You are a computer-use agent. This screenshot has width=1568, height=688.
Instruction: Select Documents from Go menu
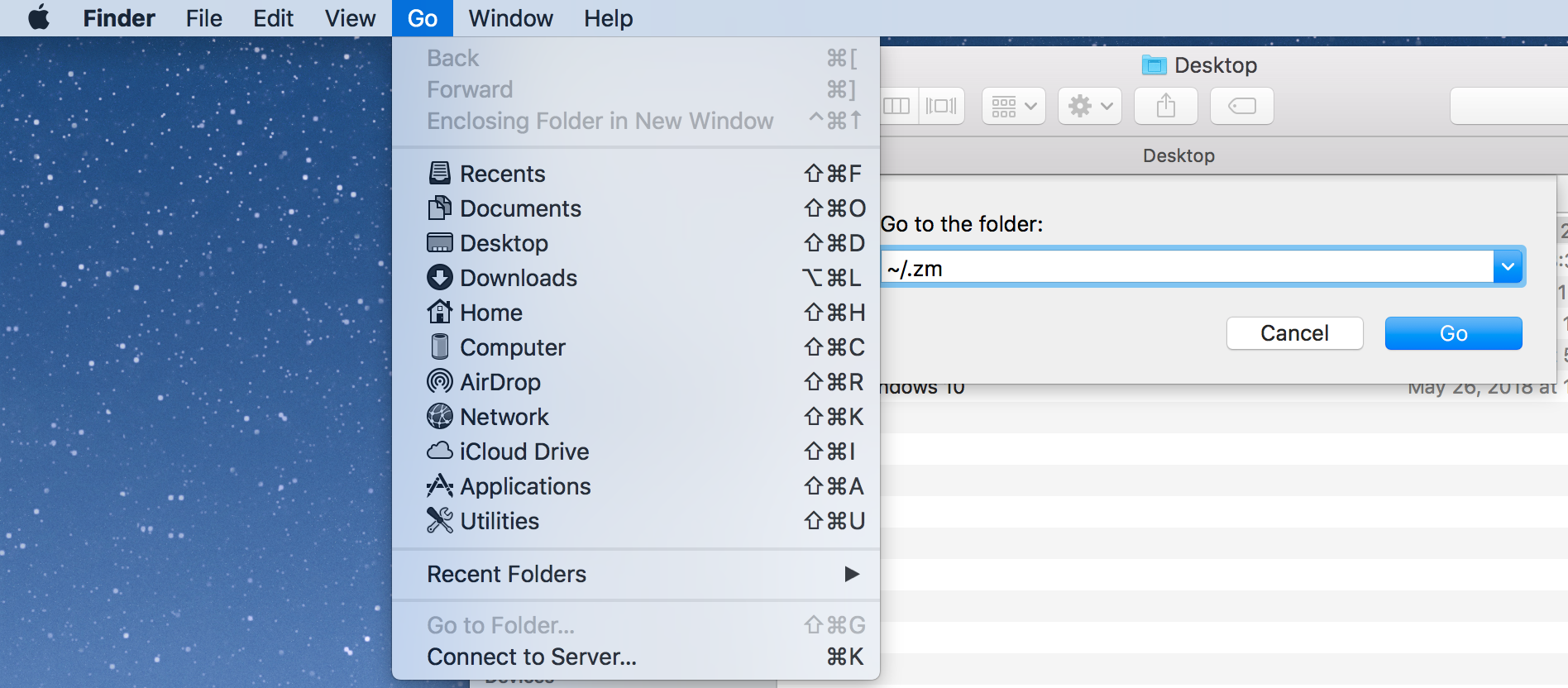pos(635,208)
